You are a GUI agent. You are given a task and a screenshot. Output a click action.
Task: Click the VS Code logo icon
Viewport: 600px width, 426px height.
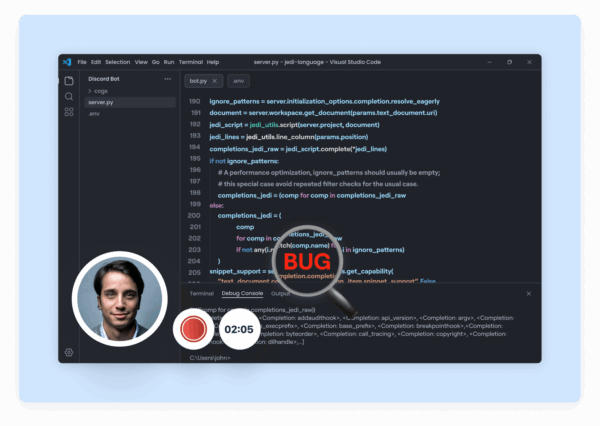pos(67,62)
